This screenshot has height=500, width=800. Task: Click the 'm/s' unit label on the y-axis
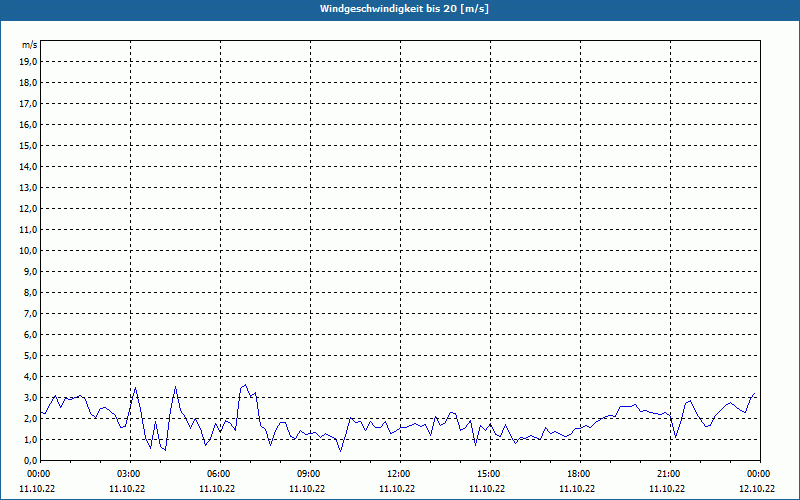click(30, 45)
